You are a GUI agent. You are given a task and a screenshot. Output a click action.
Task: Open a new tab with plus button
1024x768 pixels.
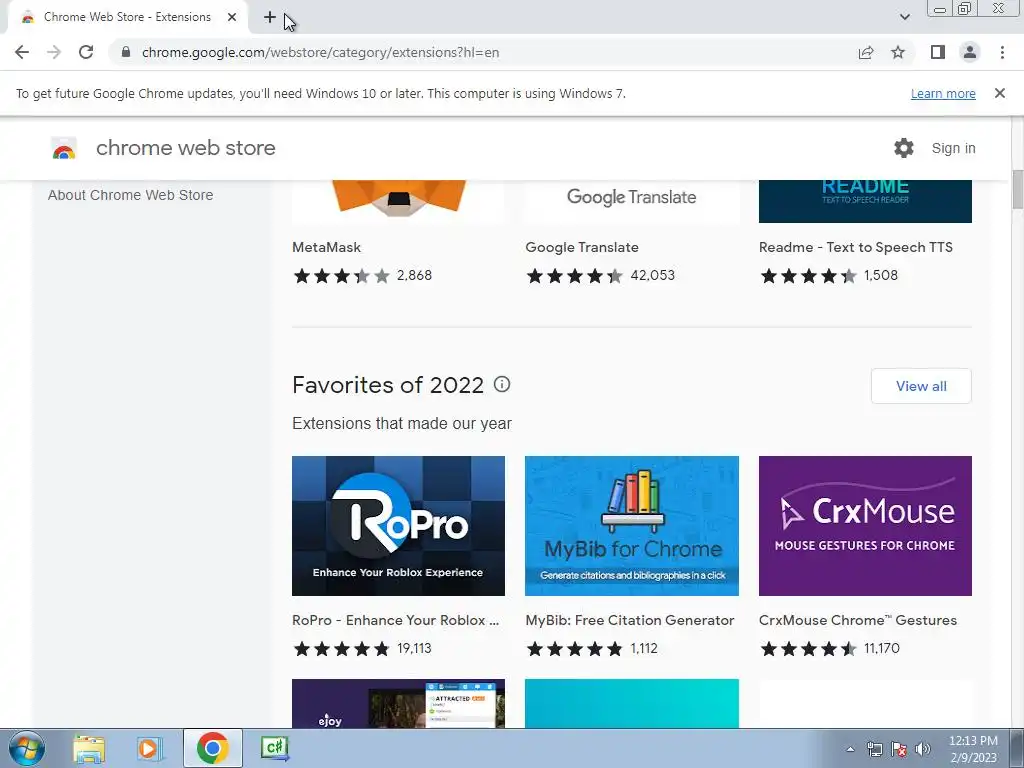[270, 17]
